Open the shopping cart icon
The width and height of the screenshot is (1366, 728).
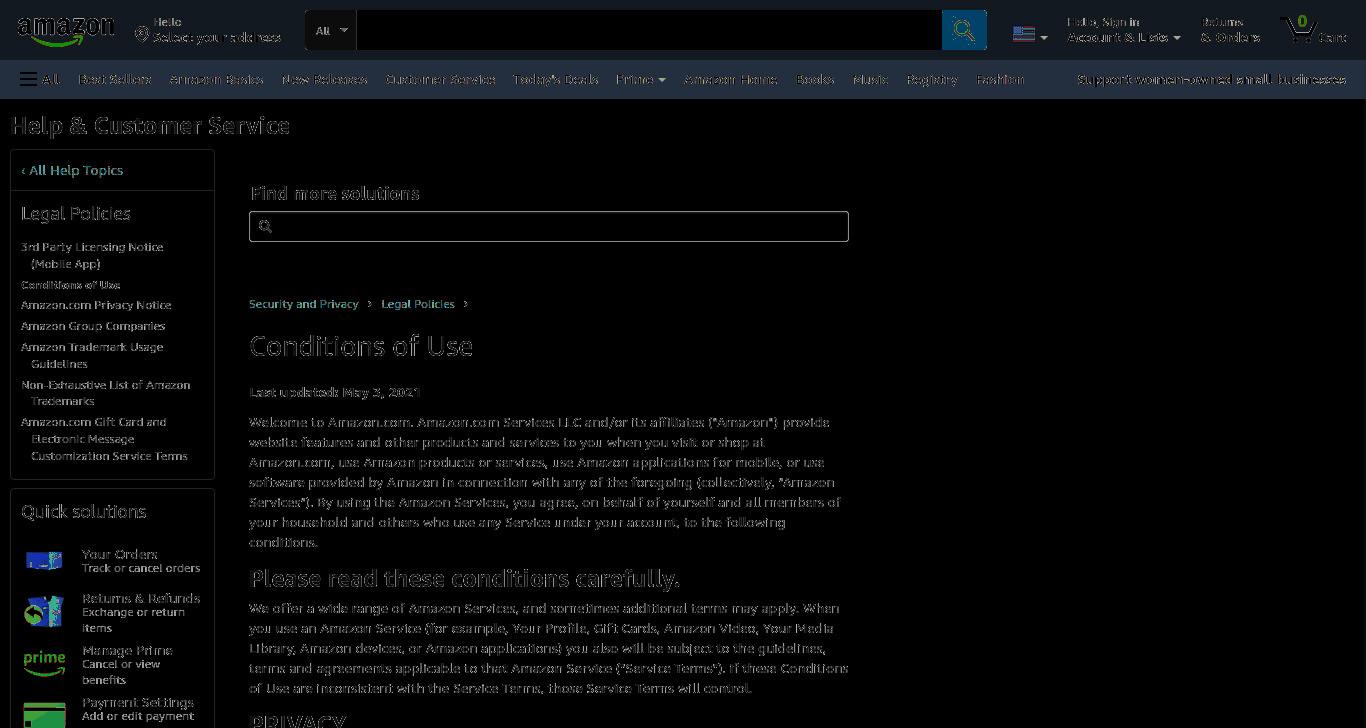point(1299,29)
